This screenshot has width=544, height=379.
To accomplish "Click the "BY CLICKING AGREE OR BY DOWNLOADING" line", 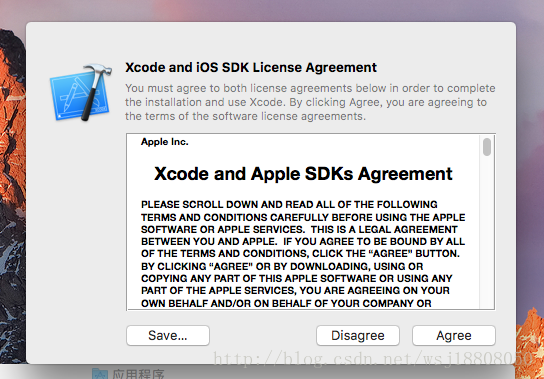I will click(x=282, y=266).
